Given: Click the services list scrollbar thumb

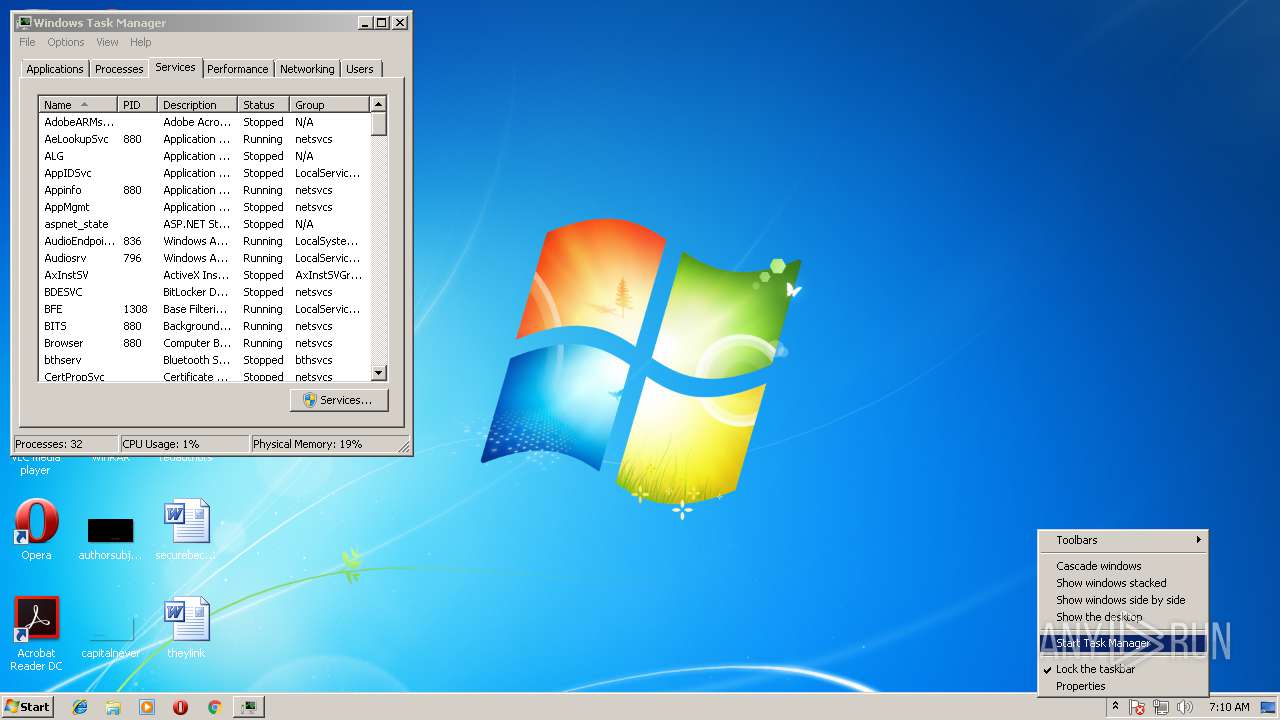Looking at the screenshot, I should pyautogui.click(x=378, y=124).
